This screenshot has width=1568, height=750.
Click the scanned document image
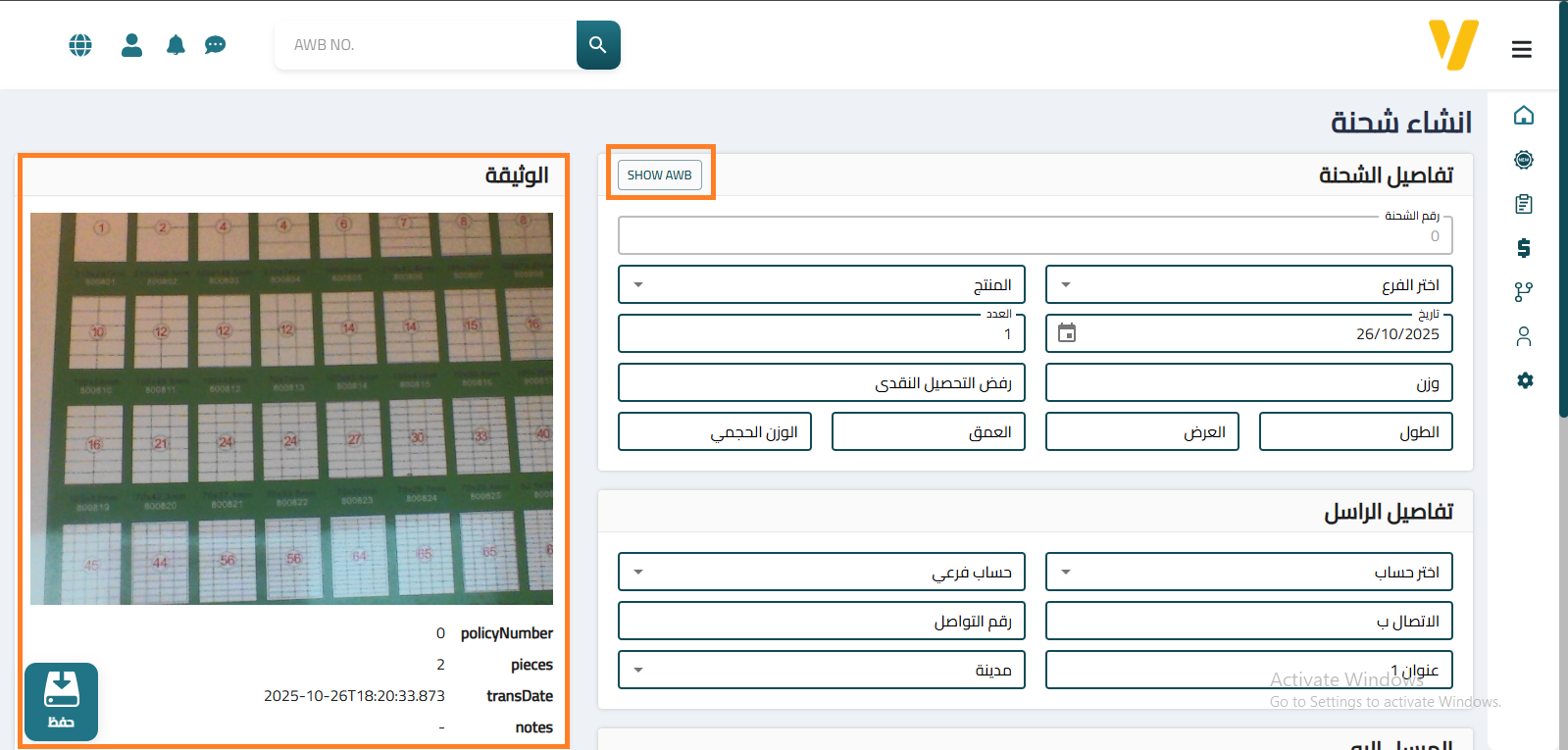[291, 409]
